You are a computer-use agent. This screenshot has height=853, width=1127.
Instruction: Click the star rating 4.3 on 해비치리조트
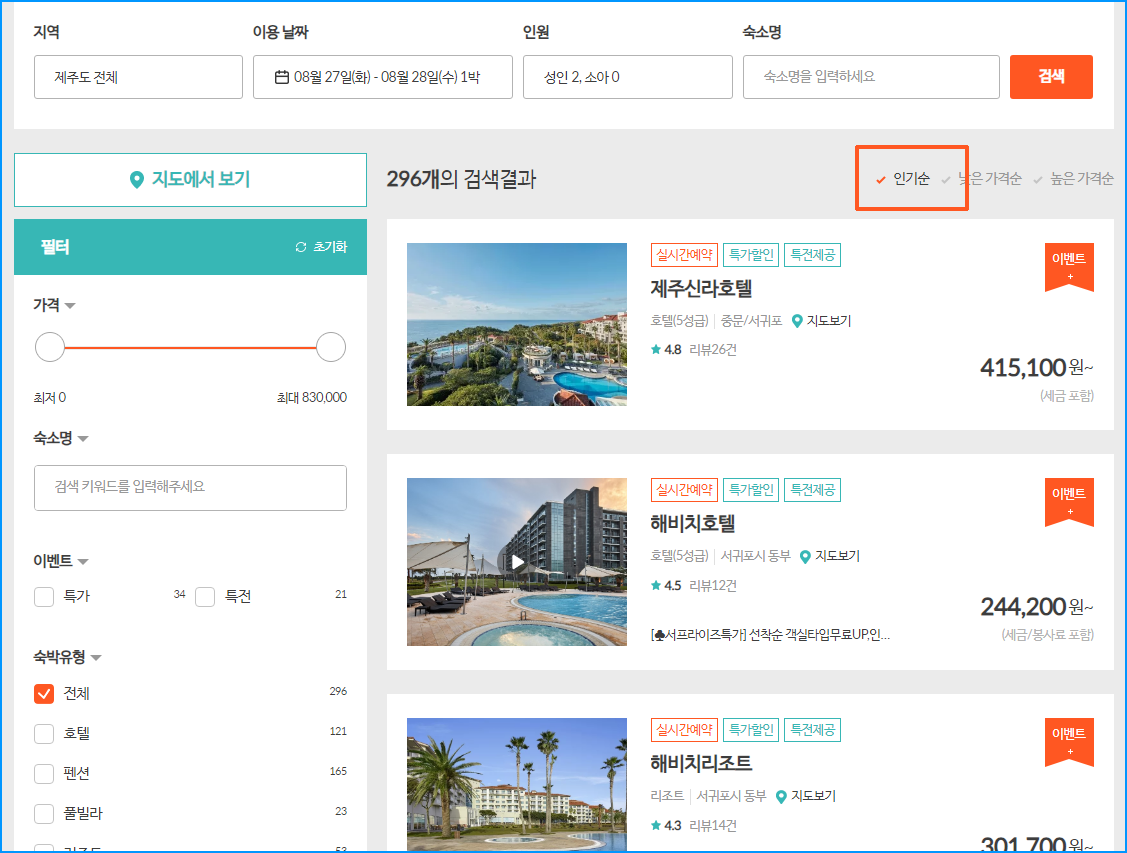tap(666, 826)
